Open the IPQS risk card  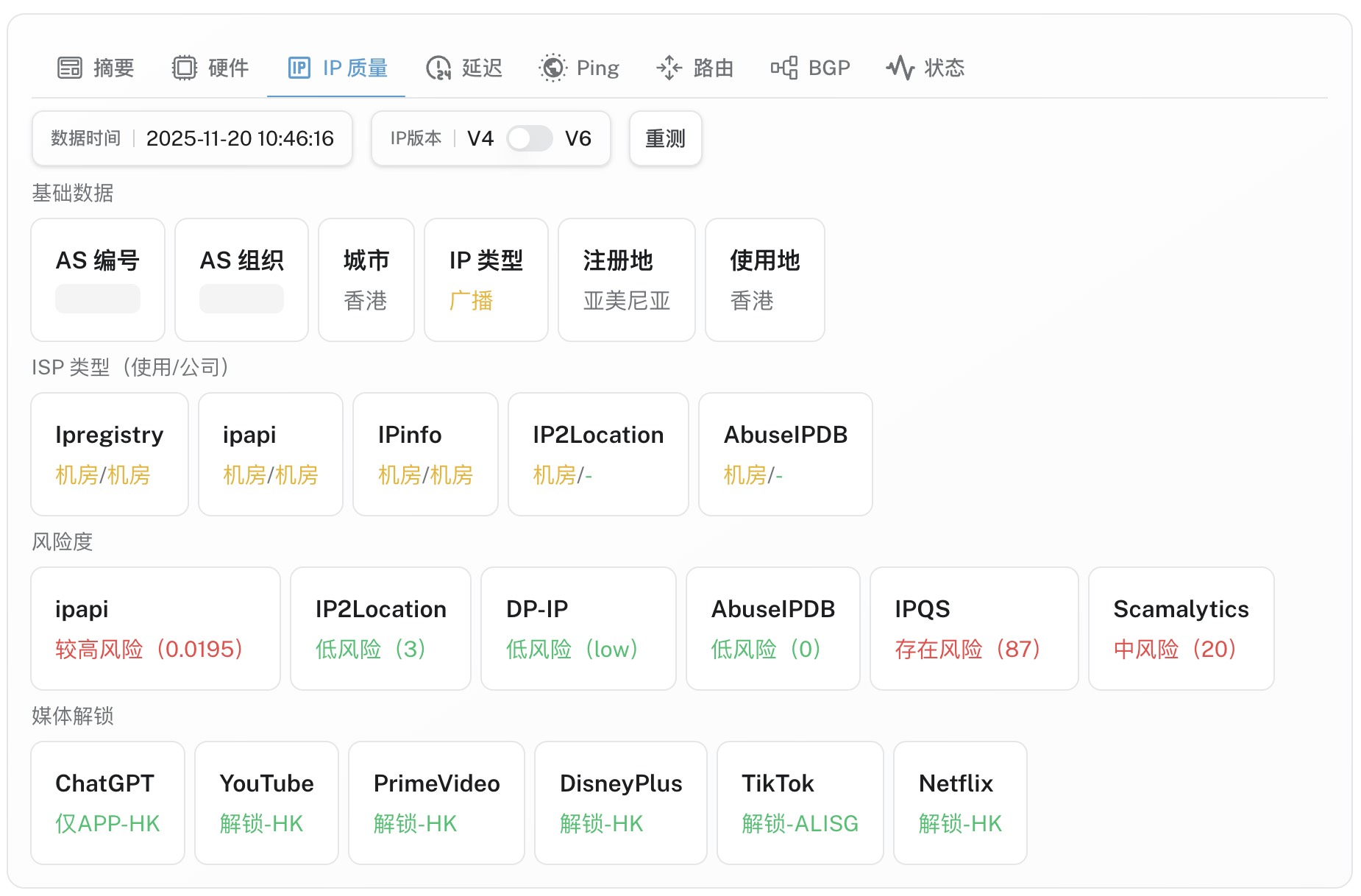pos(973,628)
